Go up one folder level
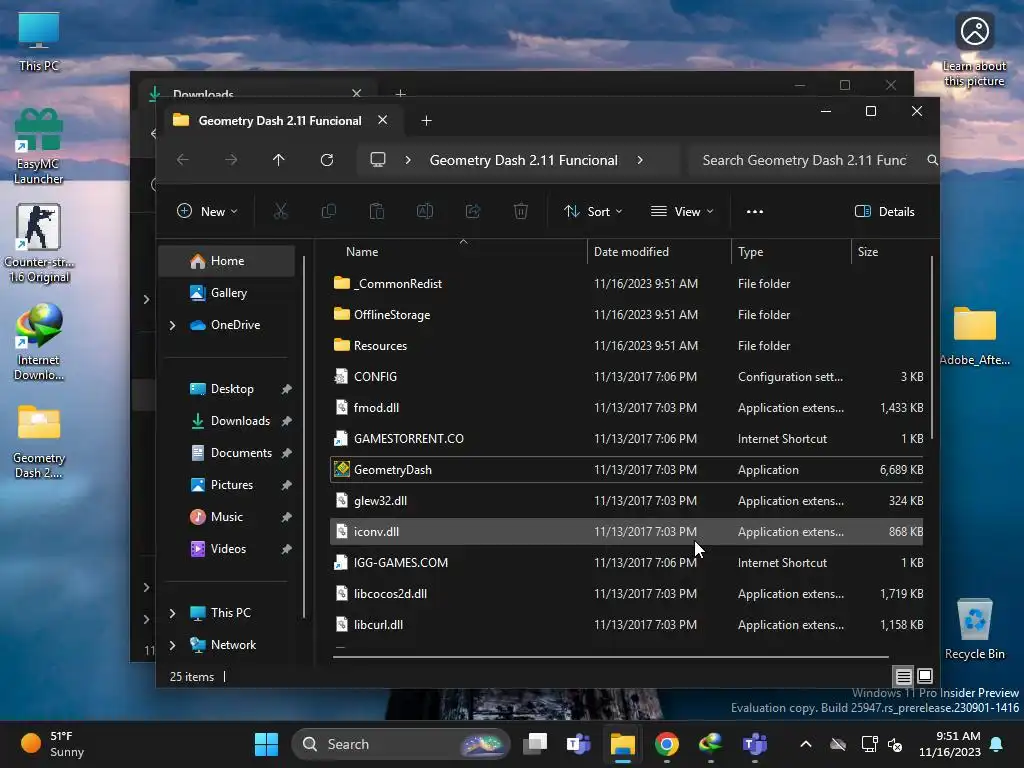 pyautogui.click(x=279, y=160)
